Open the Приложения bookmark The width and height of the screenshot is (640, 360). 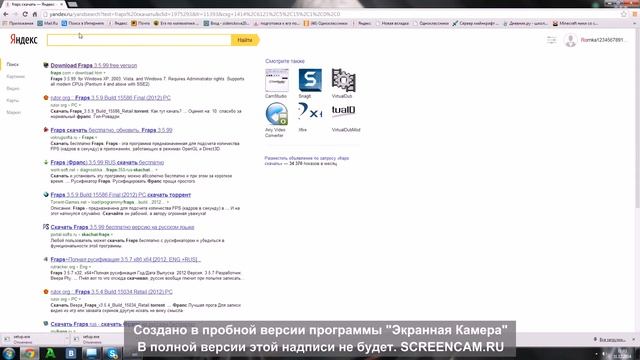click(18, 23)
